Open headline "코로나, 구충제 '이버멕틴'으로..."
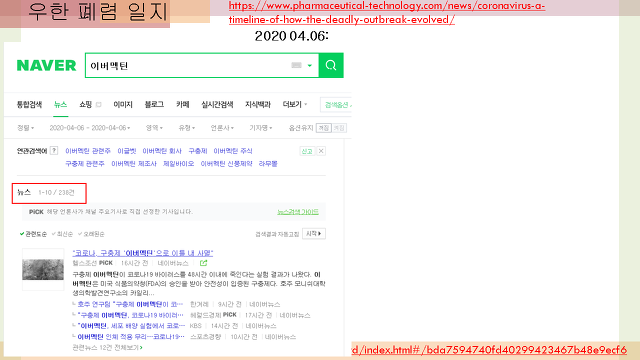640x360 pixels. pos(143,253)
